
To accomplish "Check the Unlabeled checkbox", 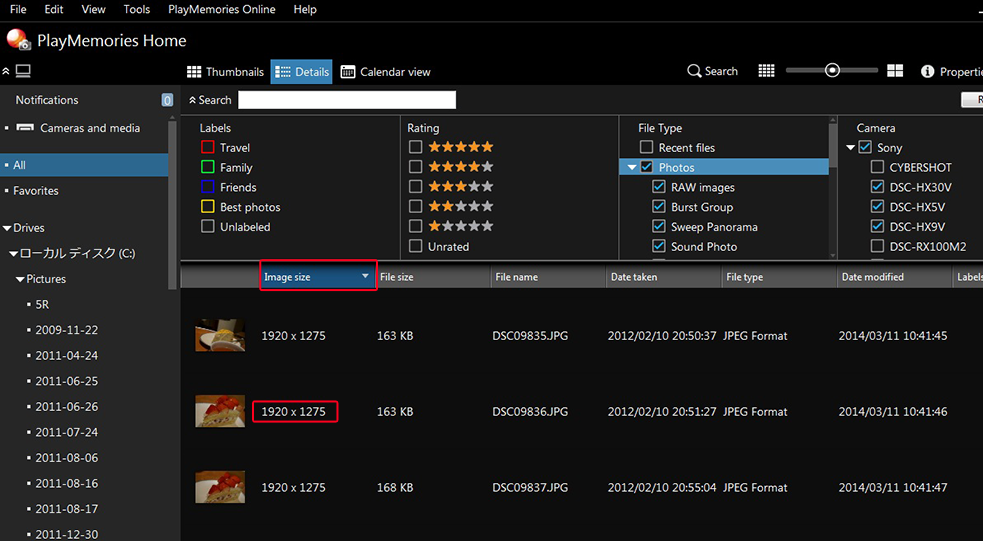I will pyautogui.click(x=208, y=226).
